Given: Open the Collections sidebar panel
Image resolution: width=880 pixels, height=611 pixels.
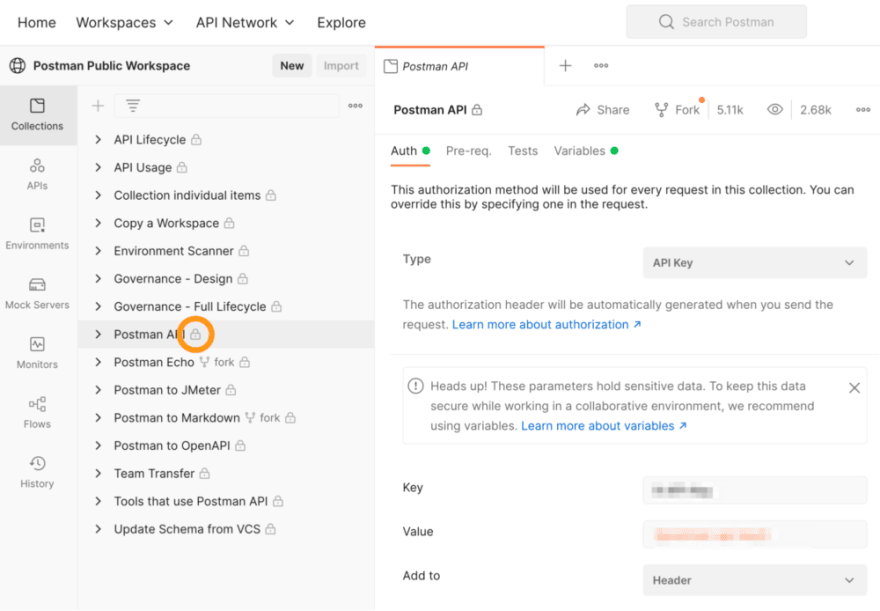Looking at the screenshot, I should (x=38, y=115).
